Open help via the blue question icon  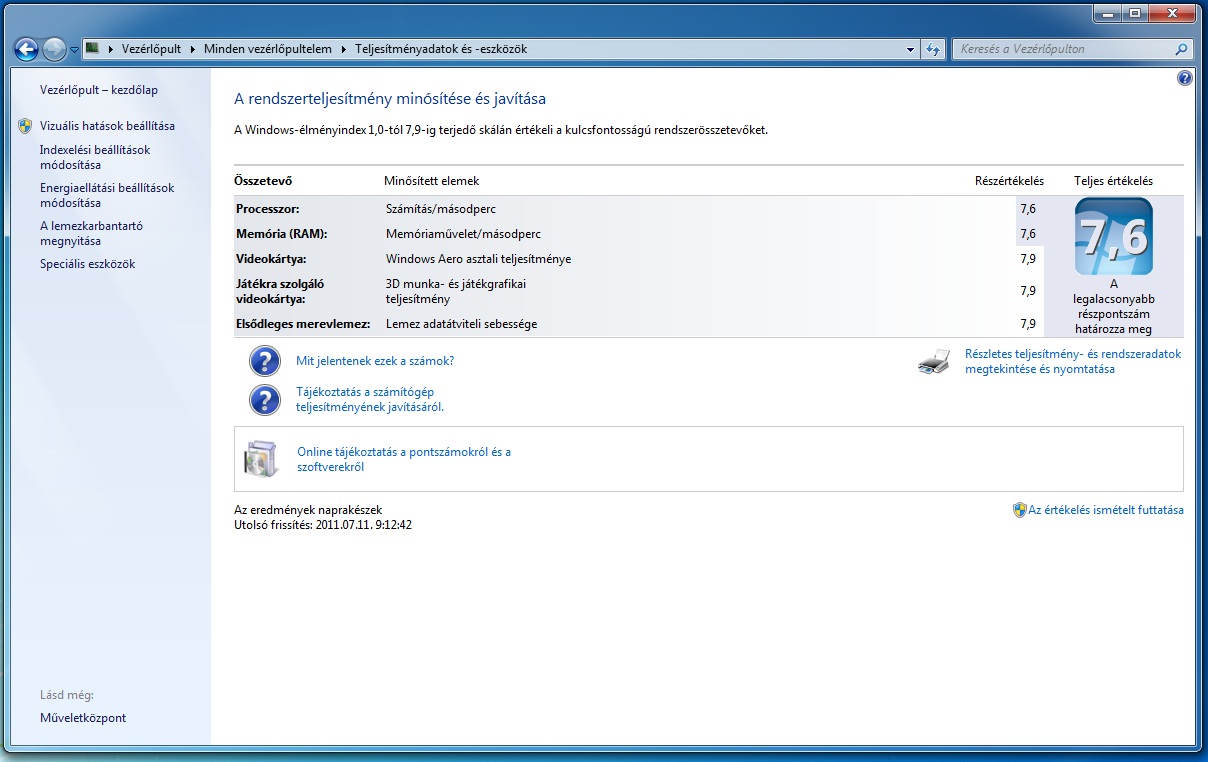[x=1185, y=78]
